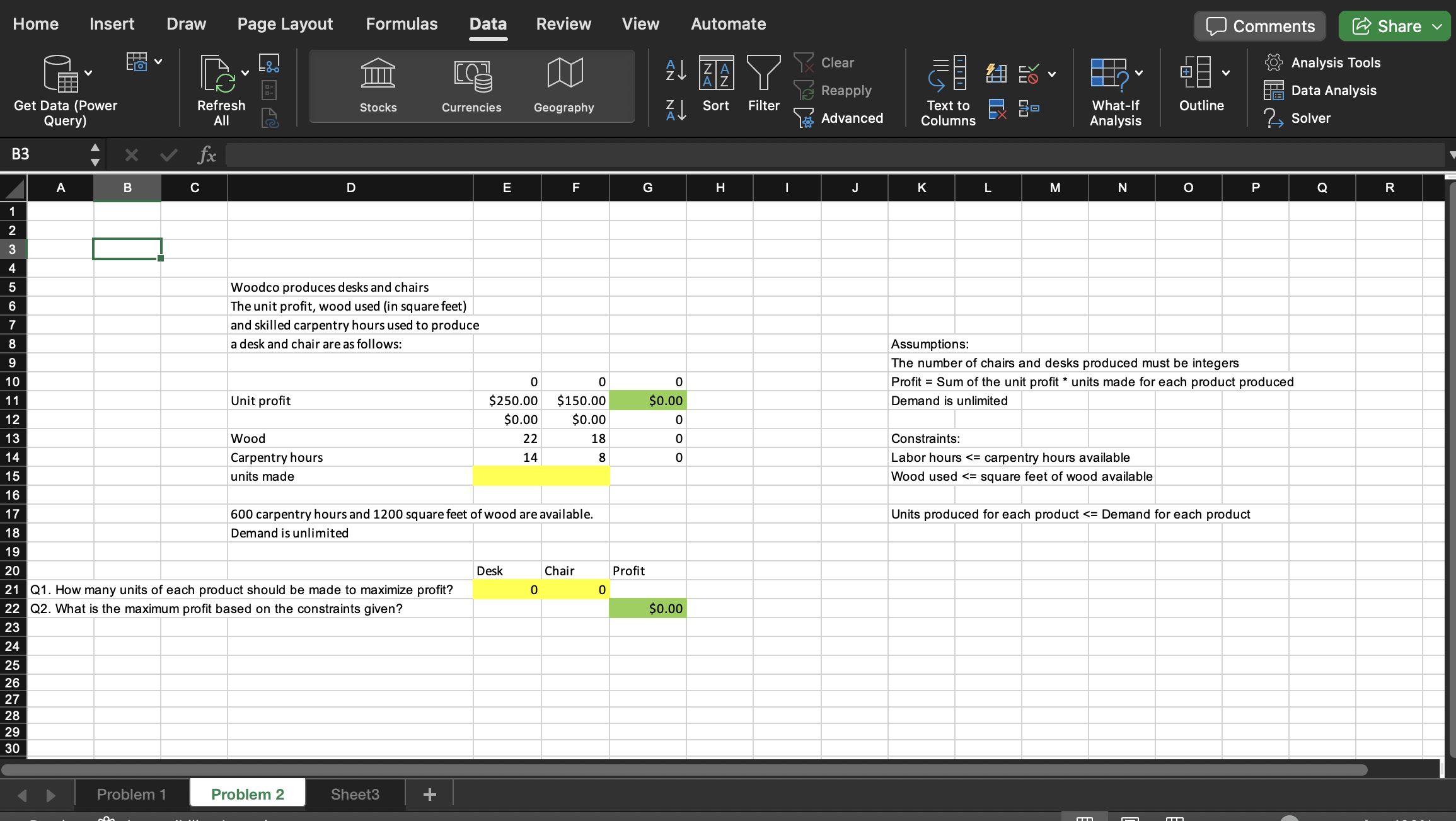Add a new sheet with plus button
Screen dimensions: 1456x821
[430, 794]
